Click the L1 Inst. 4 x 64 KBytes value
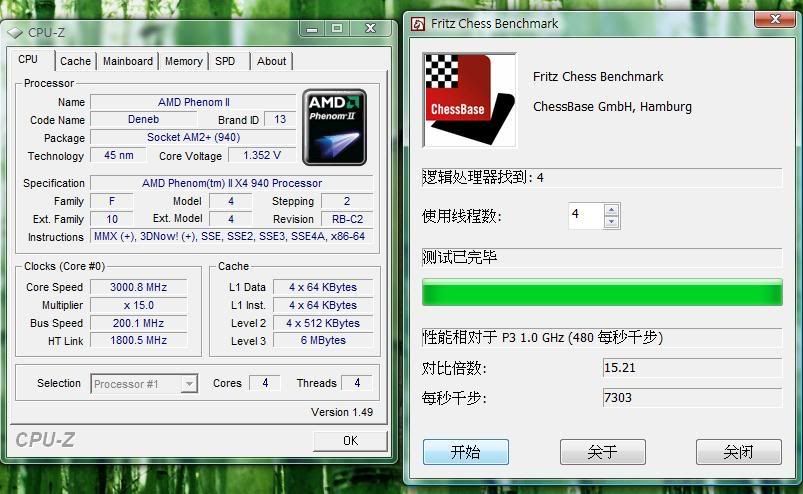This screenshot has width=803, height=494. pyautogui.click(x=323, y=305)
